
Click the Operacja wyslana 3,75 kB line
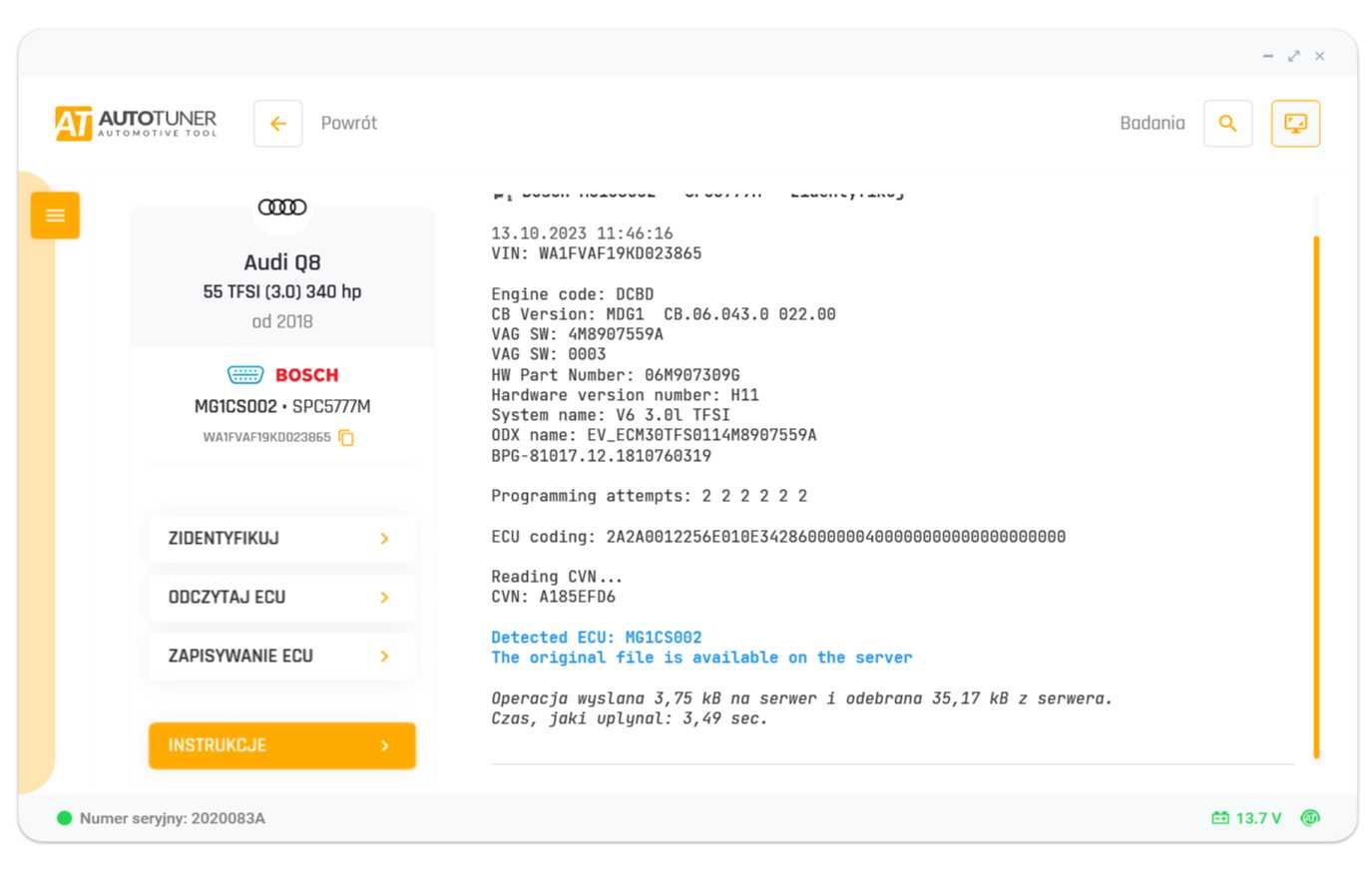click(x=801, y=699)
